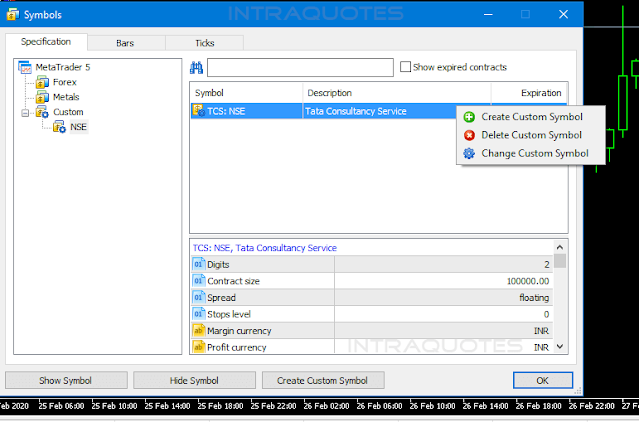Image resolution: width=639 pixels, height=422 pixels.
Task: Minimize the Symbols window
Action: pos(488,14)
